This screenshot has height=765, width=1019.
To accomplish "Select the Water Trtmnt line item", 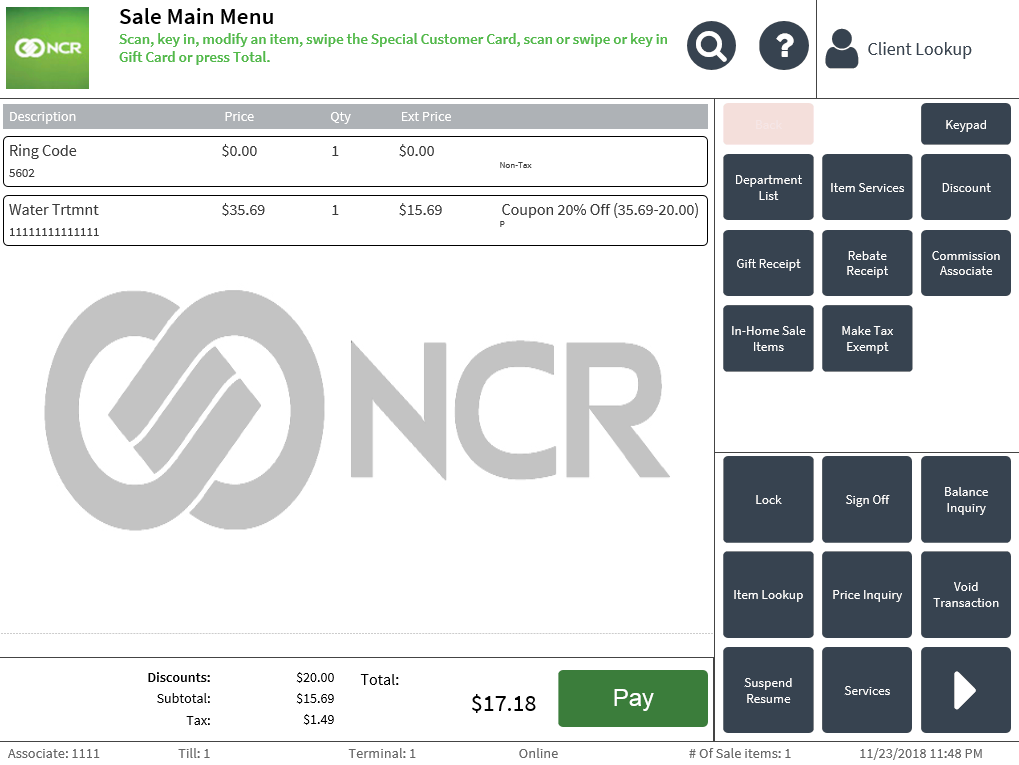I will (x=355, y=220).
